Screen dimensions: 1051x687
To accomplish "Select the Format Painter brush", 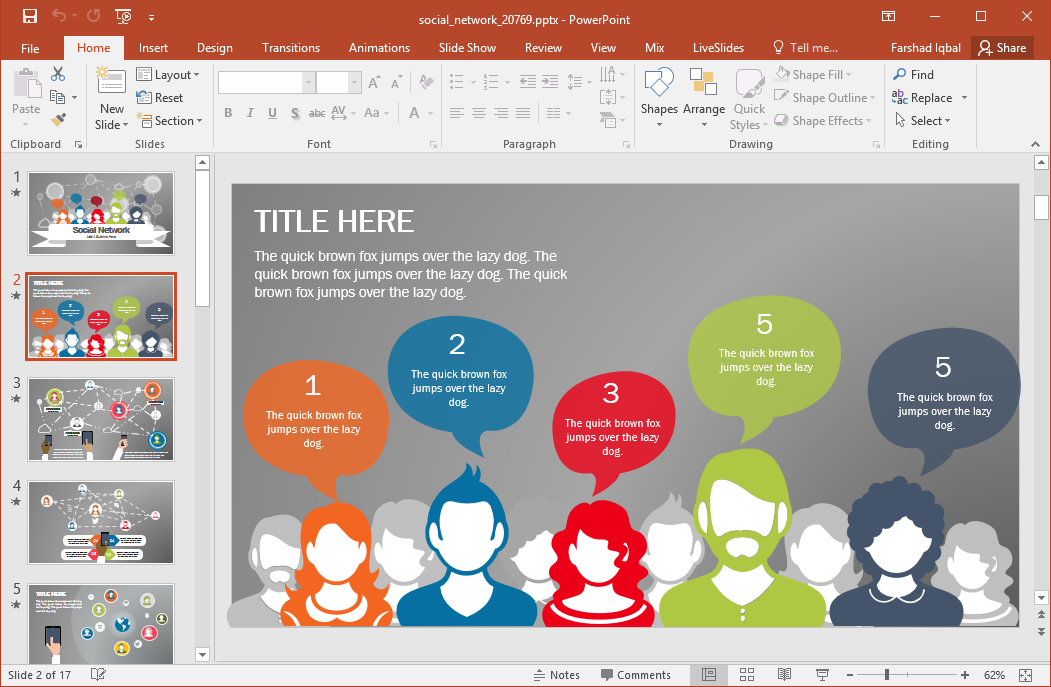I will (58, 120).
